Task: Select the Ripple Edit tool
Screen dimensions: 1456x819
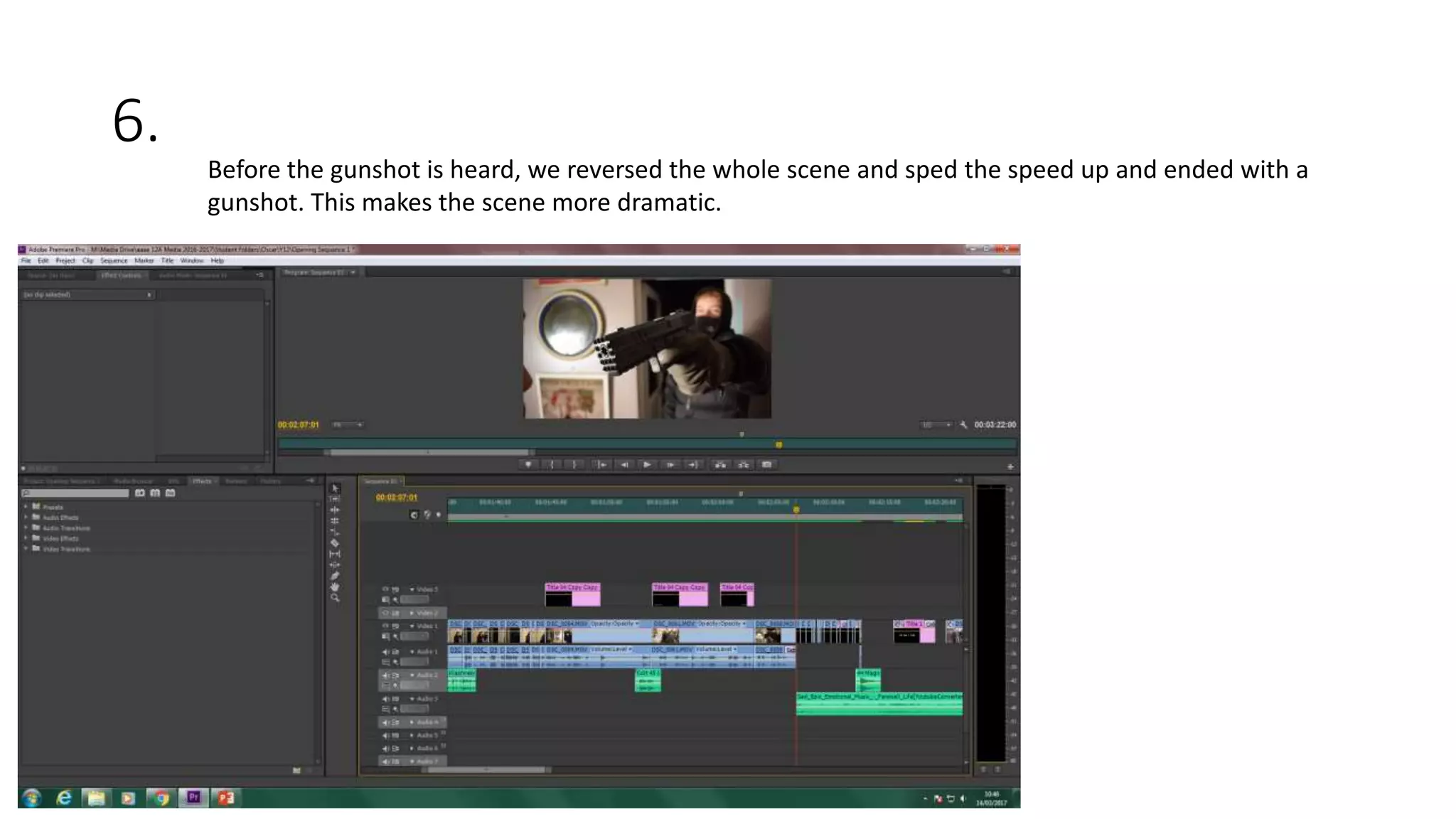Action: click(x=336, y=510)
